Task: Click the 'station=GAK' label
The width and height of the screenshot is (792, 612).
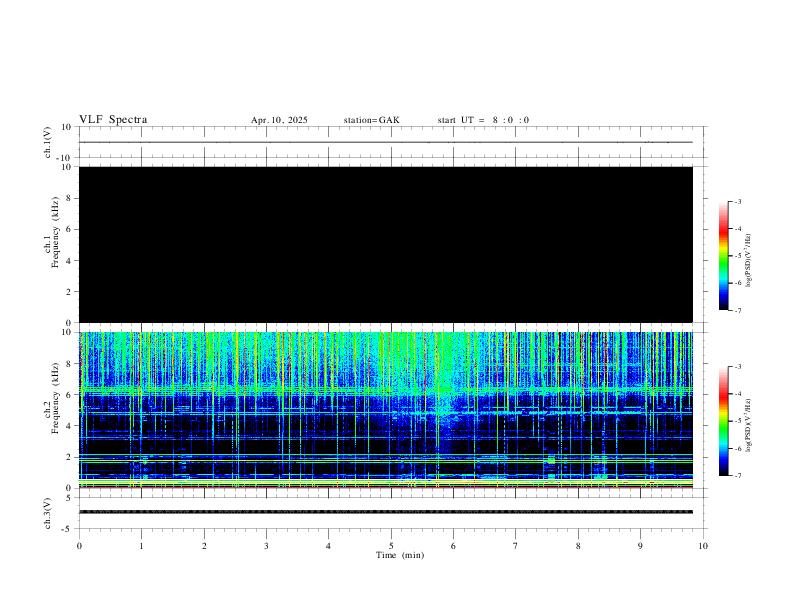Action: click(371, 120)
